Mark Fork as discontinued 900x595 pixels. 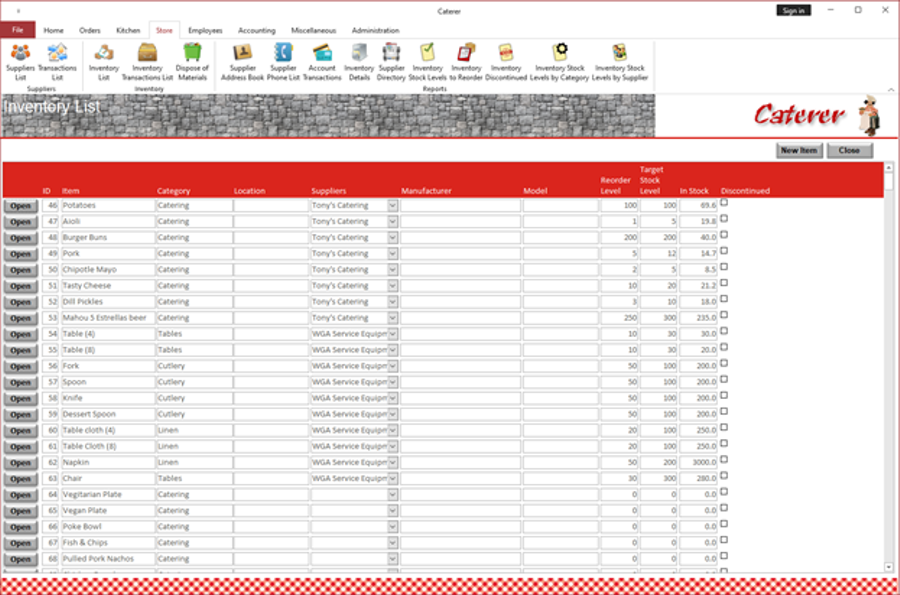point(724,363)
